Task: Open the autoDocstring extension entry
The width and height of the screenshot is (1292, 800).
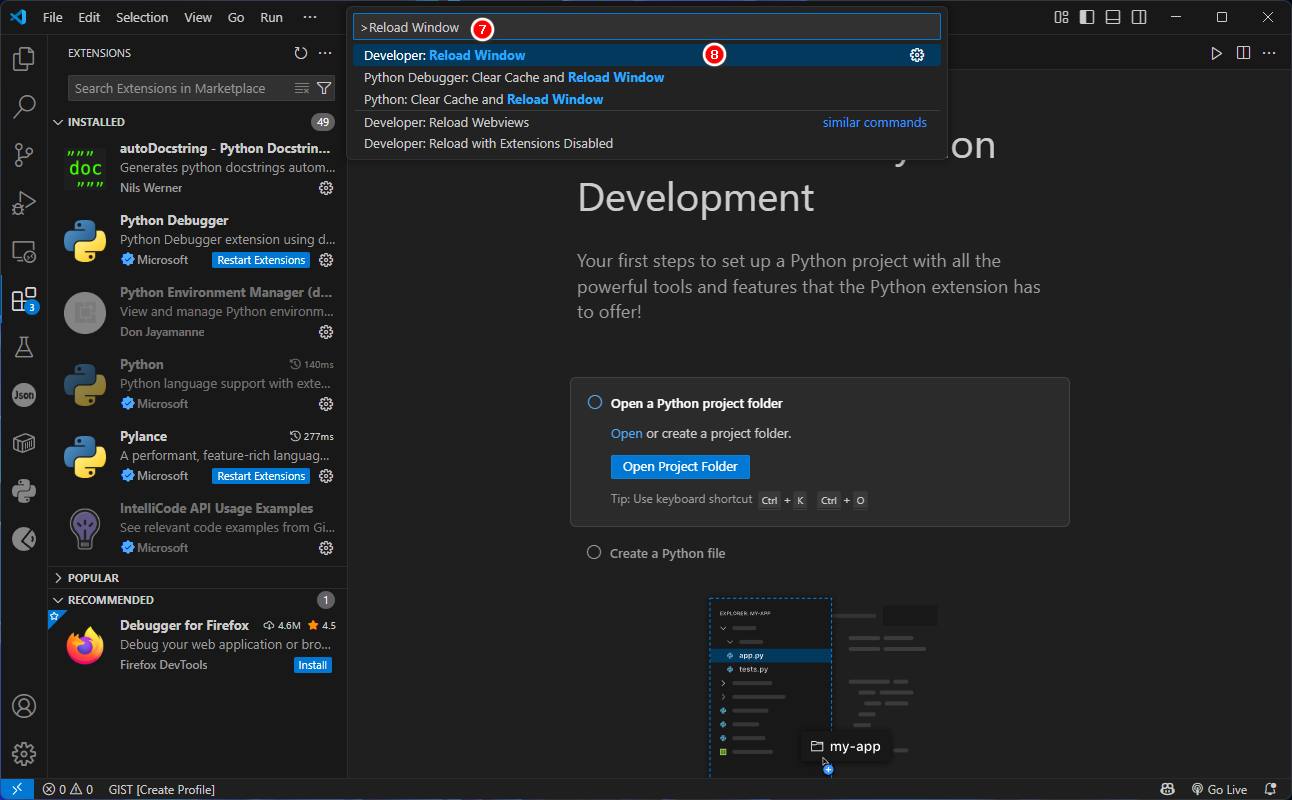Action: [x=198, y=168]
